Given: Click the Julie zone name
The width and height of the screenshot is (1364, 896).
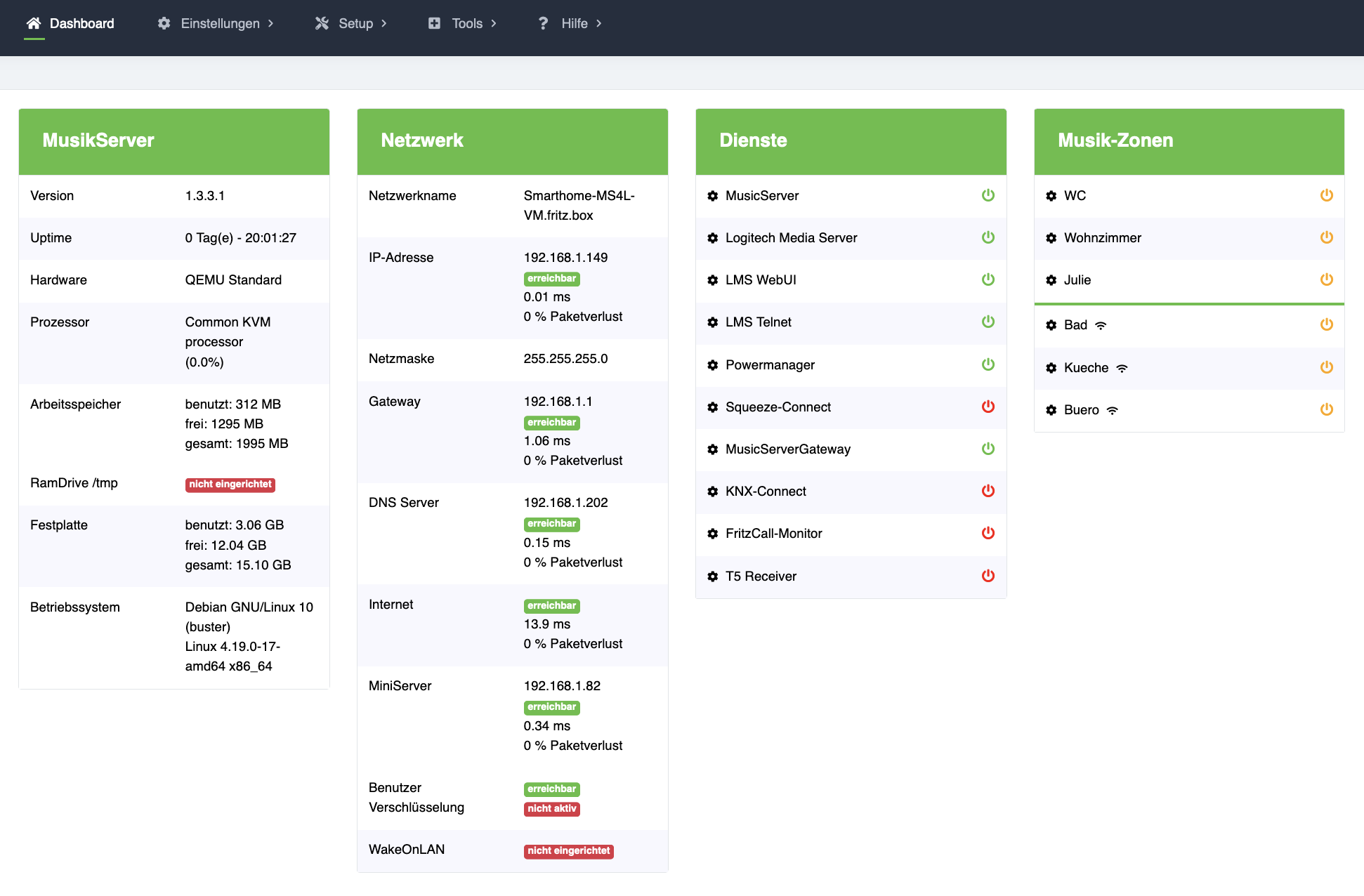Looking at the screenshot, I should click(1077, 280).
